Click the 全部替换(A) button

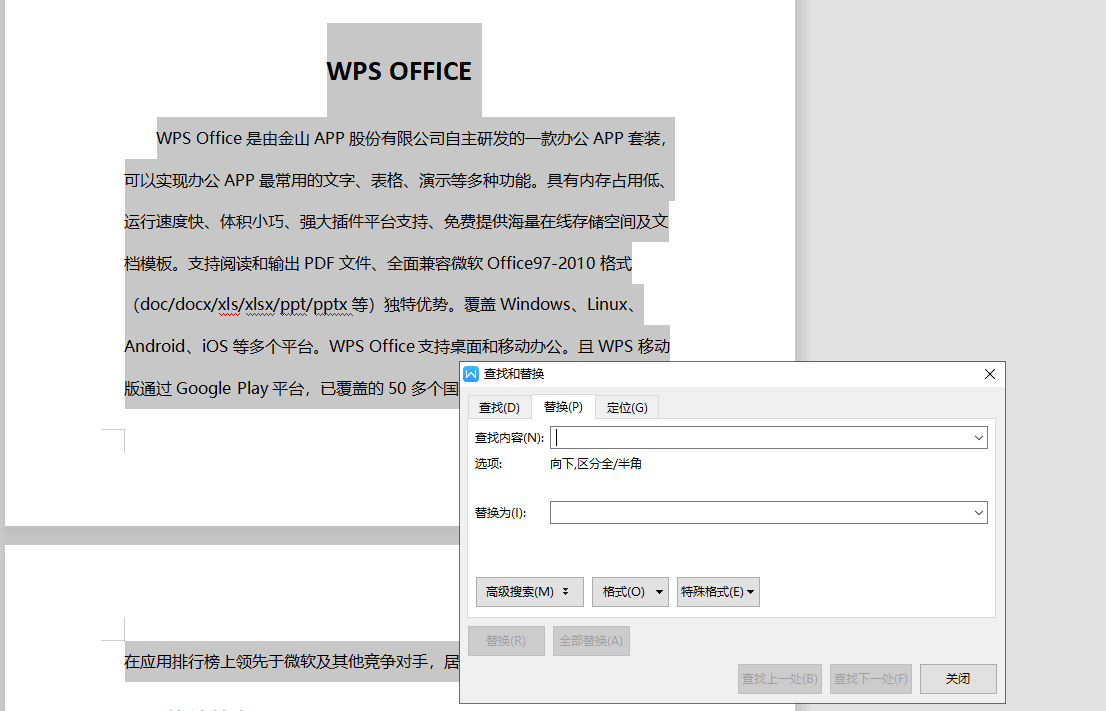tap(591, 641)
